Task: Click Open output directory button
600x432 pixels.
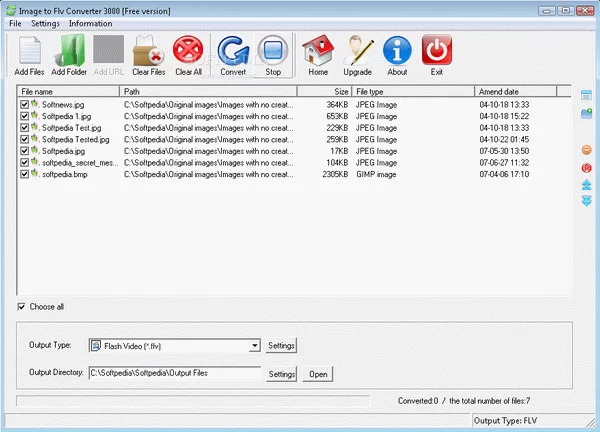Action: point(318,374)
